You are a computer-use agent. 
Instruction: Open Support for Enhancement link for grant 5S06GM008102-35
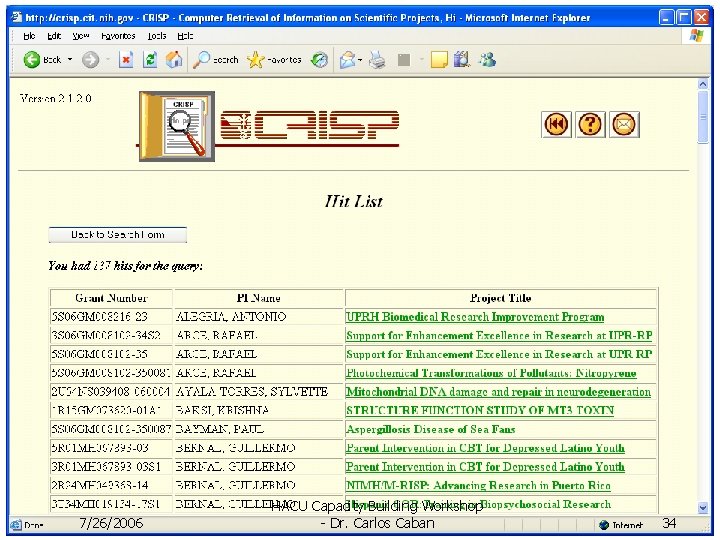[x=499, y=354]
